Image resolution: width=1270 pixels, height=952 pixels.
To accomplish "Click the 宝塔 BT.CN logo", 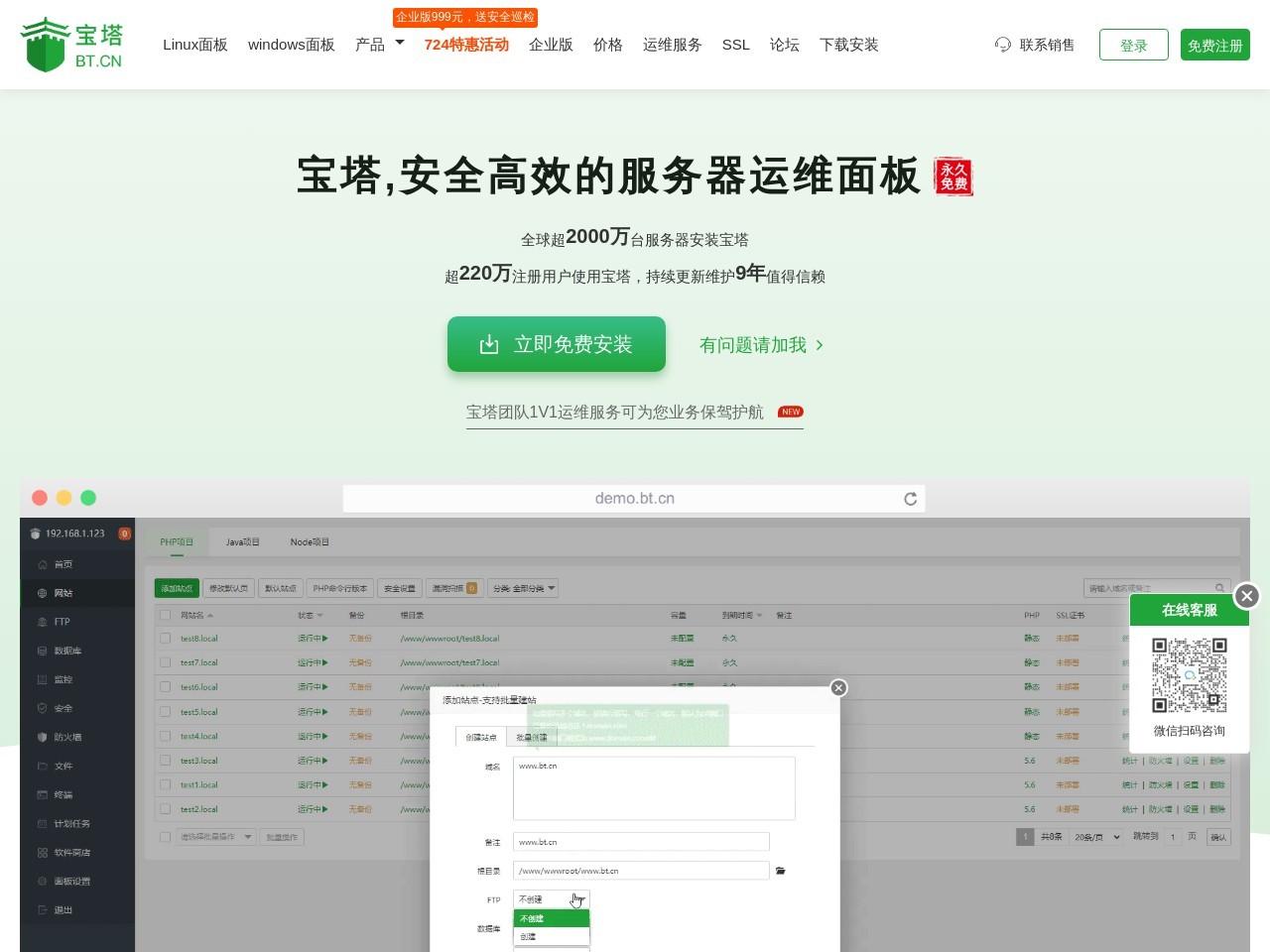I will click(72, 45).
